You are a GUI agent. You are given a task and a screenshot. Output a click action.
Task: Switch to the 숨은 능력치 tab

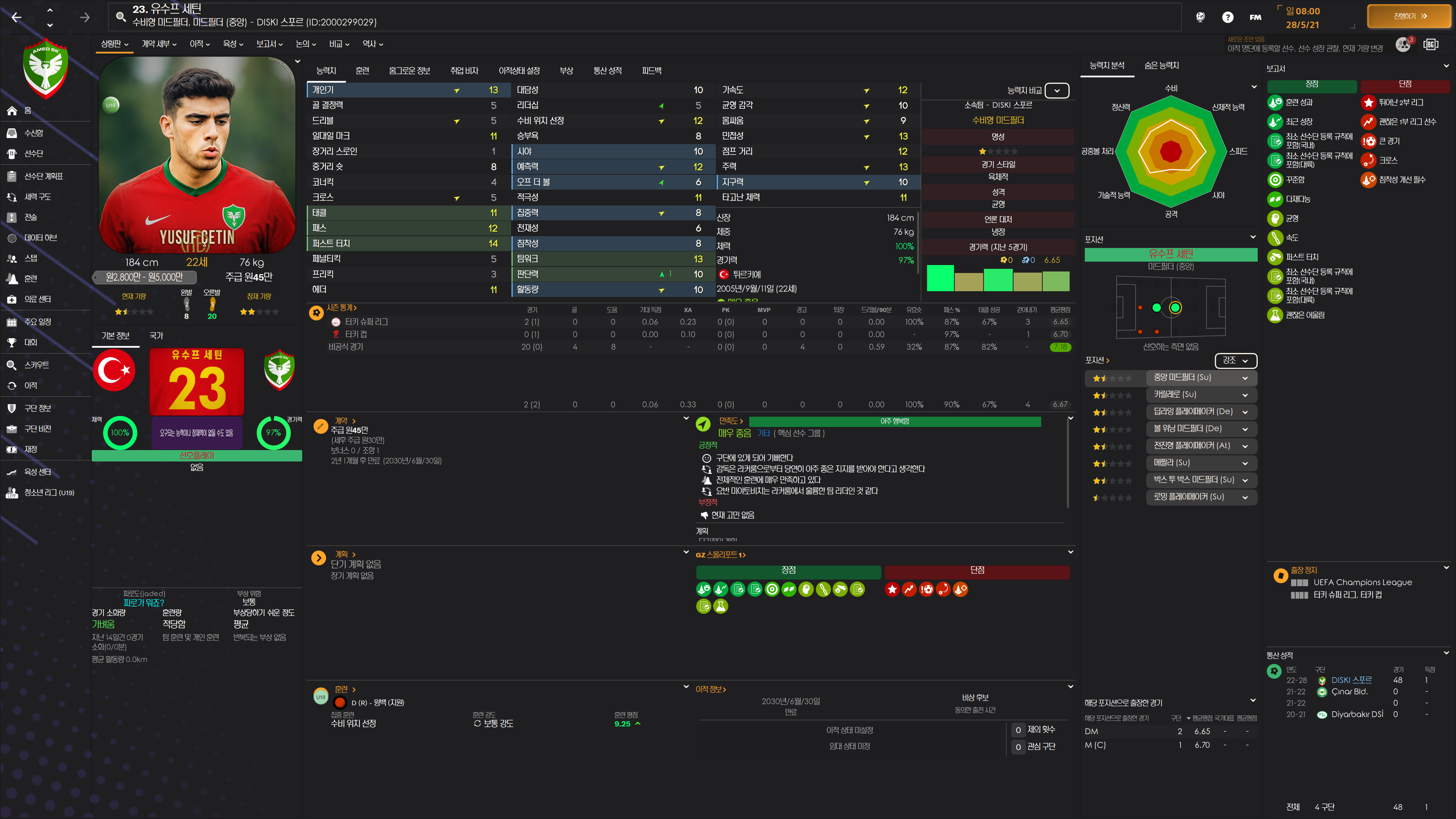pos(1161,66)
